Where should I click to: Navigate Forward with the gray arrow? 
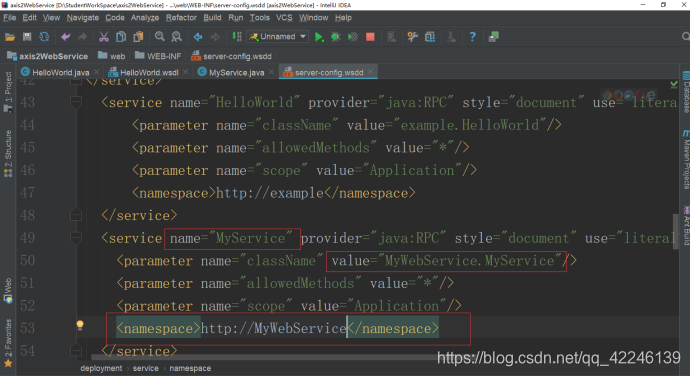point(215,37)
